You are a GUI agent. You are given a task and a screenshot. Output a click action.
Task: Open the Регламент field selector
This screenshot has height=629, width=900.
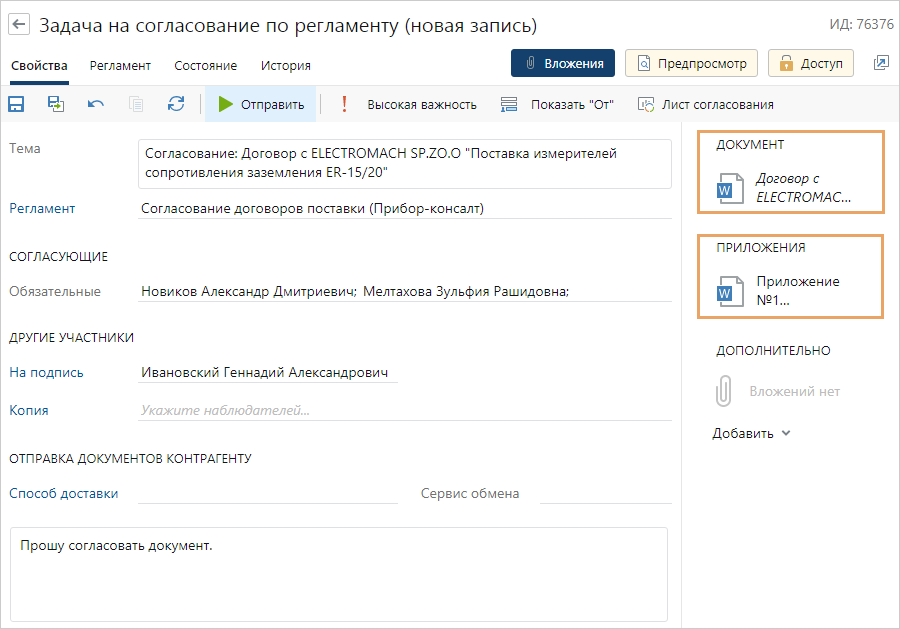[x=405, y=209]
